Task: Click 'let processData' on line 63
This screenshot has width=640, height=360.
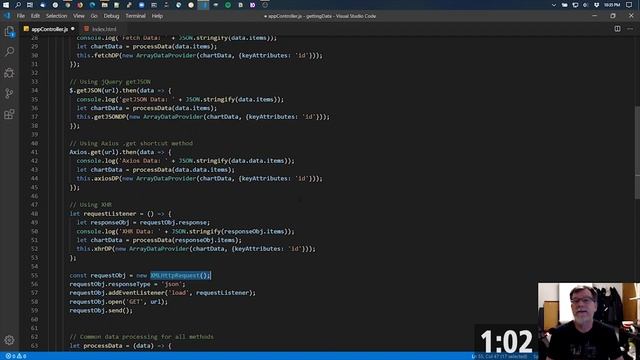Action: [x=99, y=346]
